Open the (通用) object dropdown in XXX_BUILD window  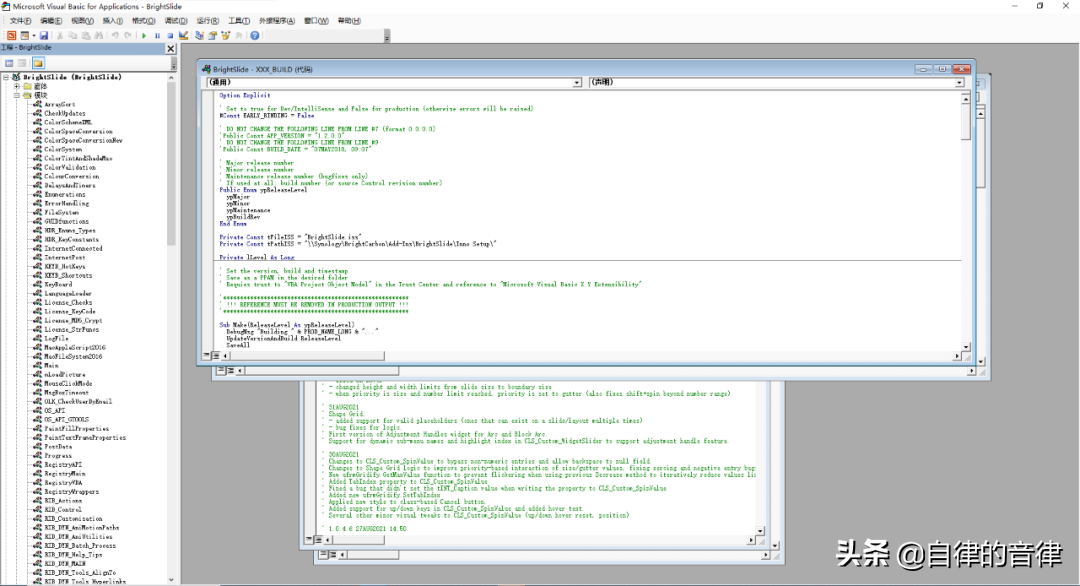[x=577, y=83]
